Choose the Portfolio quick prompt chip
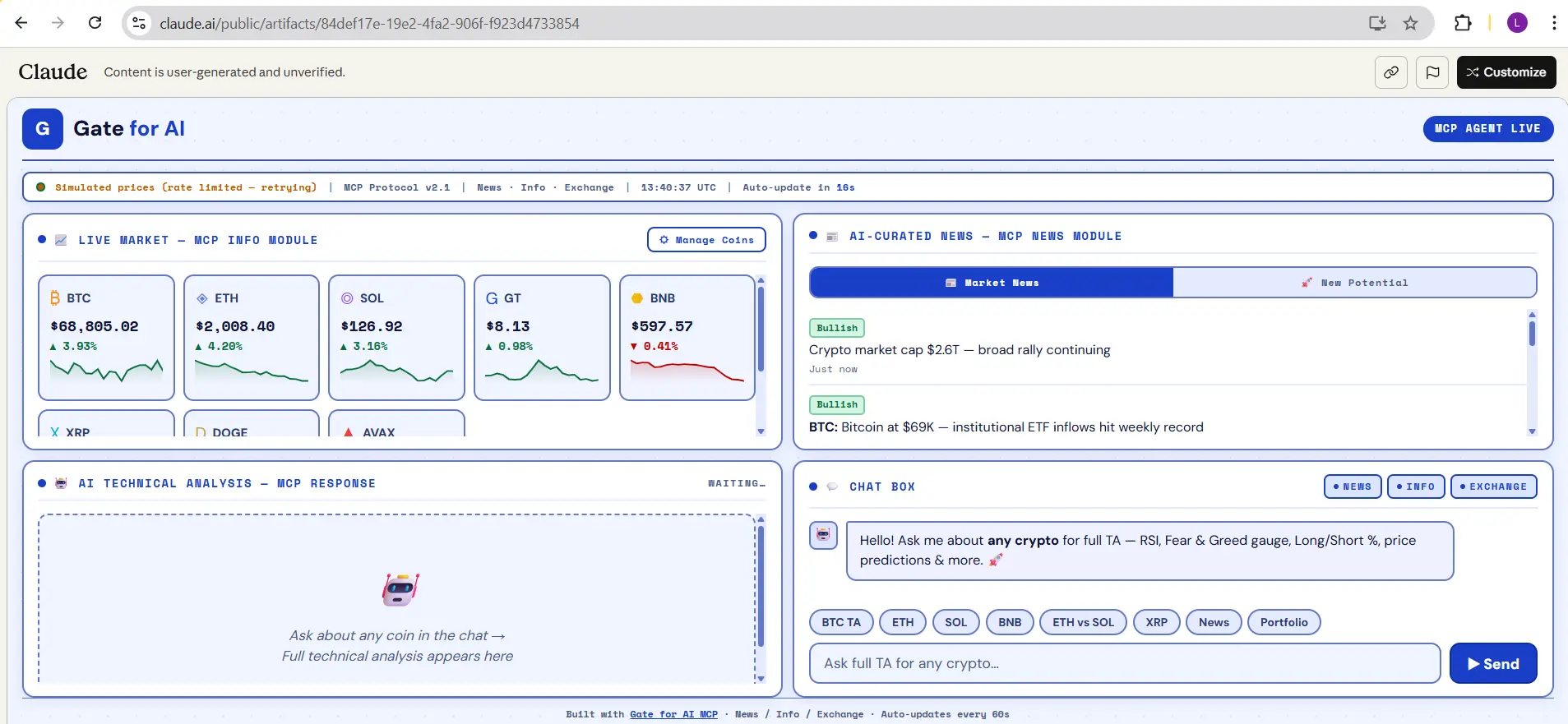1568x724 pixels. coord(1284,622)
